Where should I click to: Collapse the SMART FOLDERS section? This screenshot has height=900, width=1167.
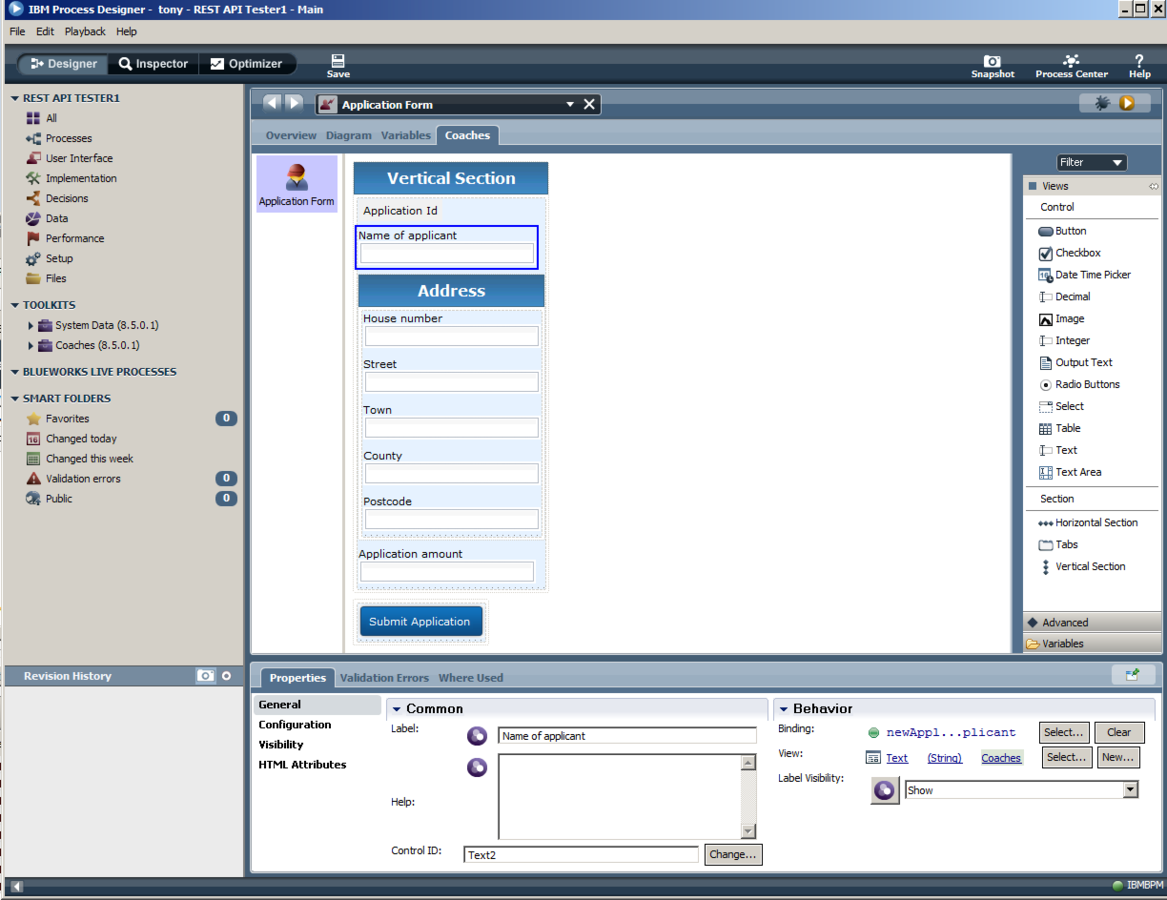coord(15,399)
